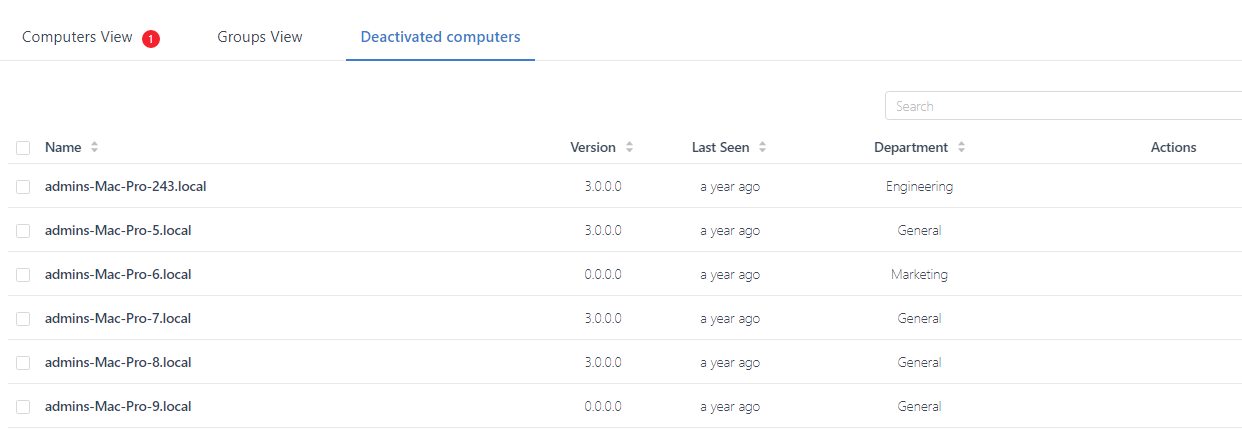Sort by Name column sort icon
1242x437 pixels.
(94, 147)
